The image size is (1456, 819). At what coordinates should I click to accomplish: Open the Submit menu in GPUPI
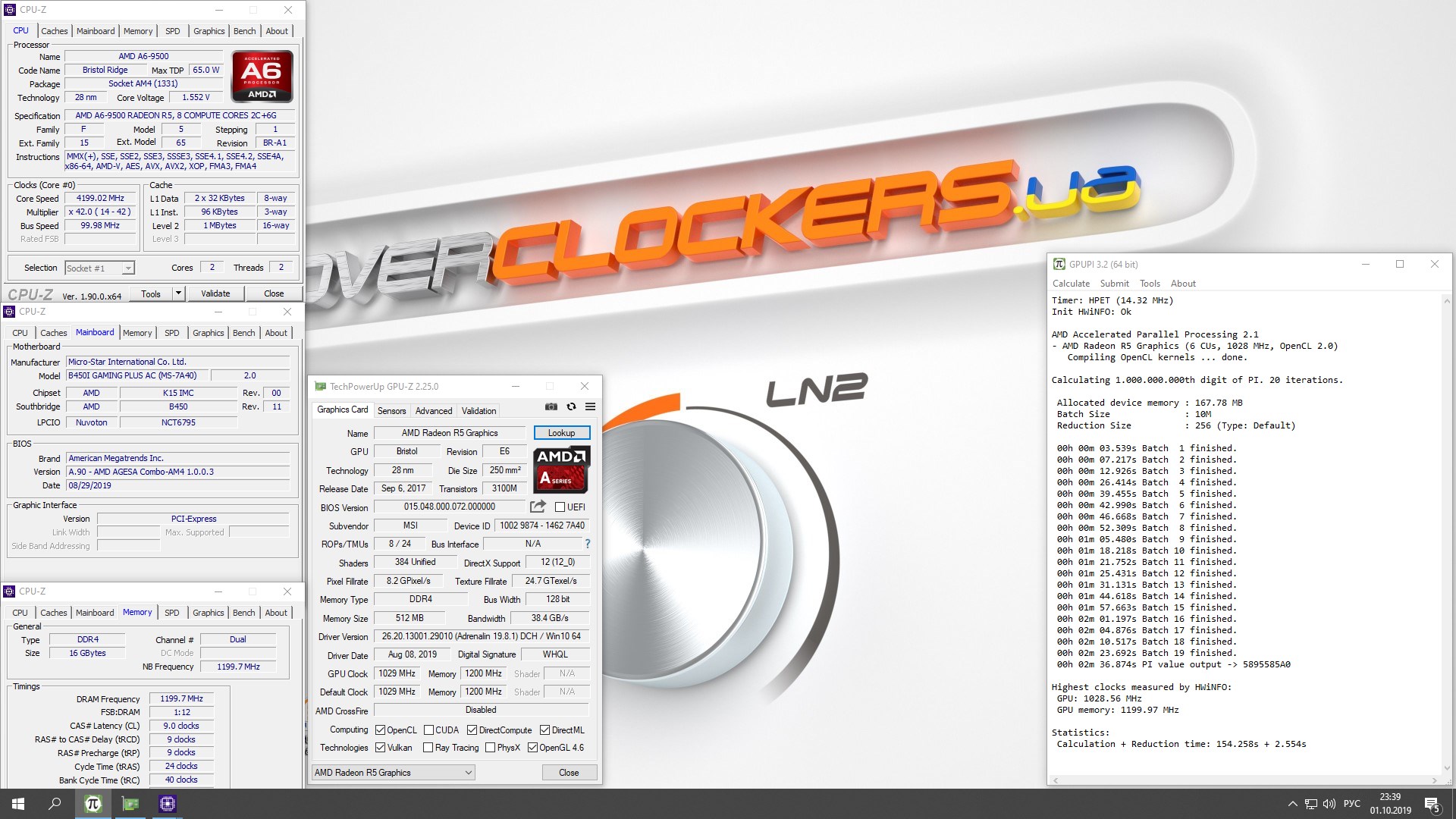[1115, 284]
